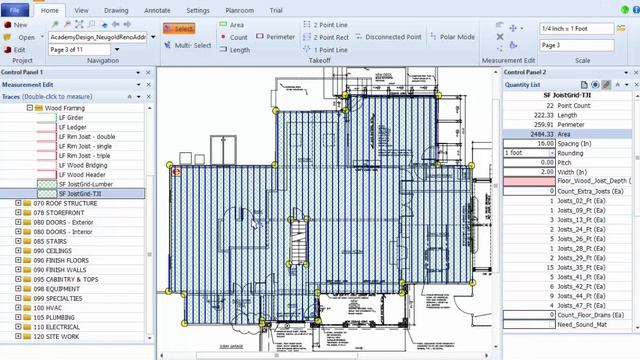Go to next page arrow icon
The image size is (640, 360).
127,24
